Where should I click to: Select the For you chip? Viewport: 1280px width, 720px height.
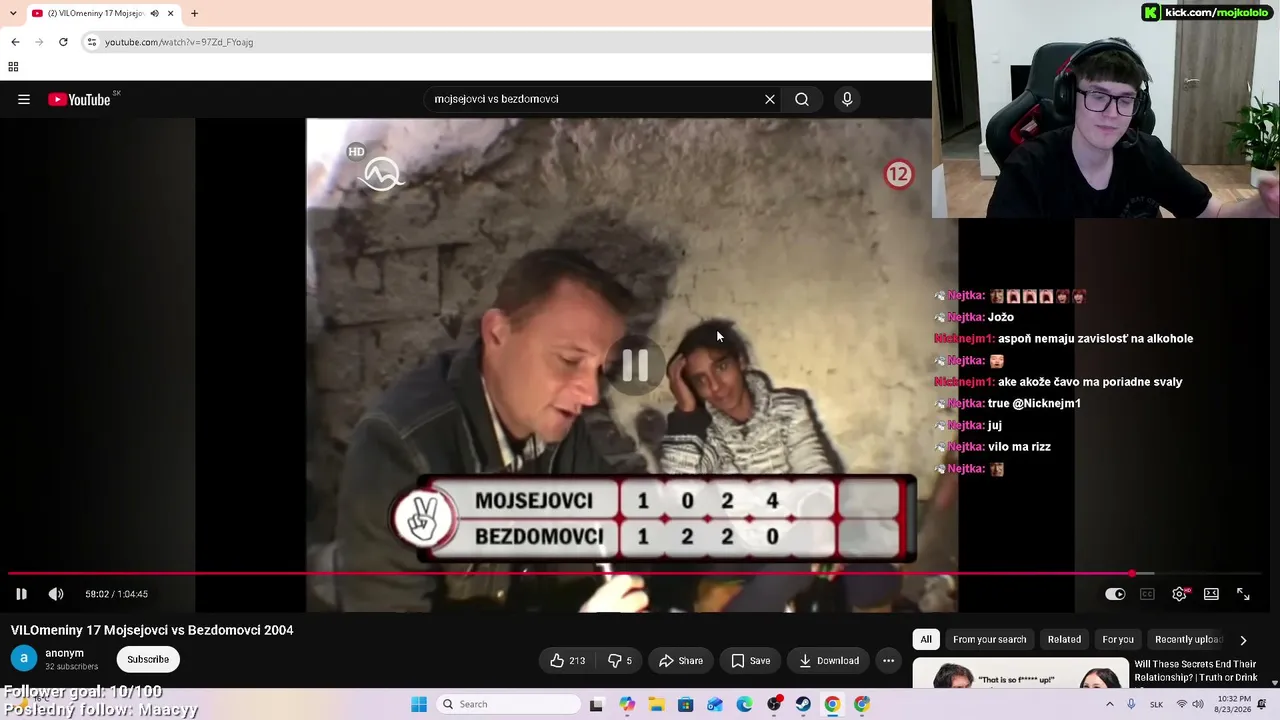(x=1118, y=640)
